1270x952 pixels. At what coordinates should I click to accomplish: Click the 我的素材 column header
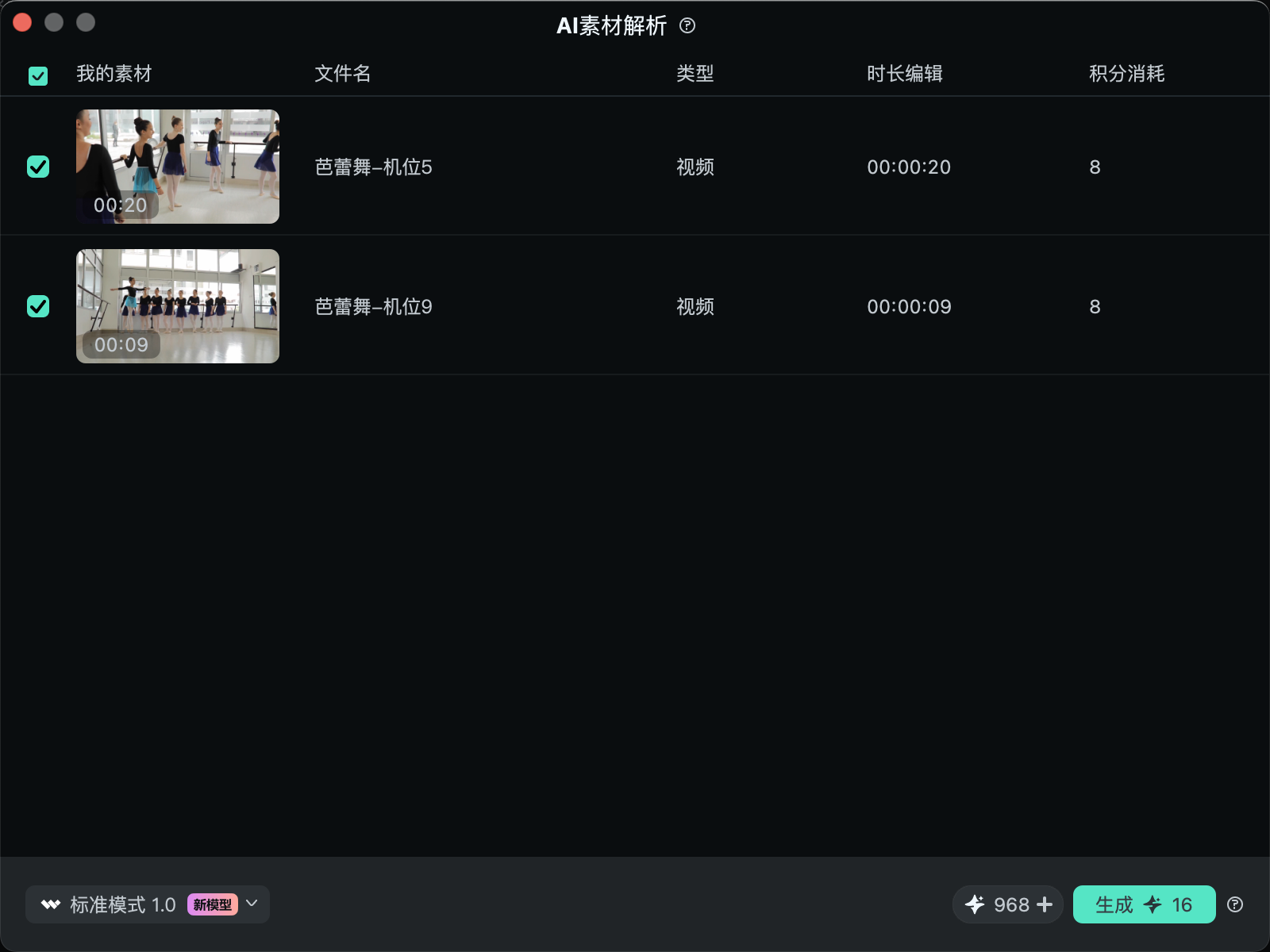(x=114, y=74)
